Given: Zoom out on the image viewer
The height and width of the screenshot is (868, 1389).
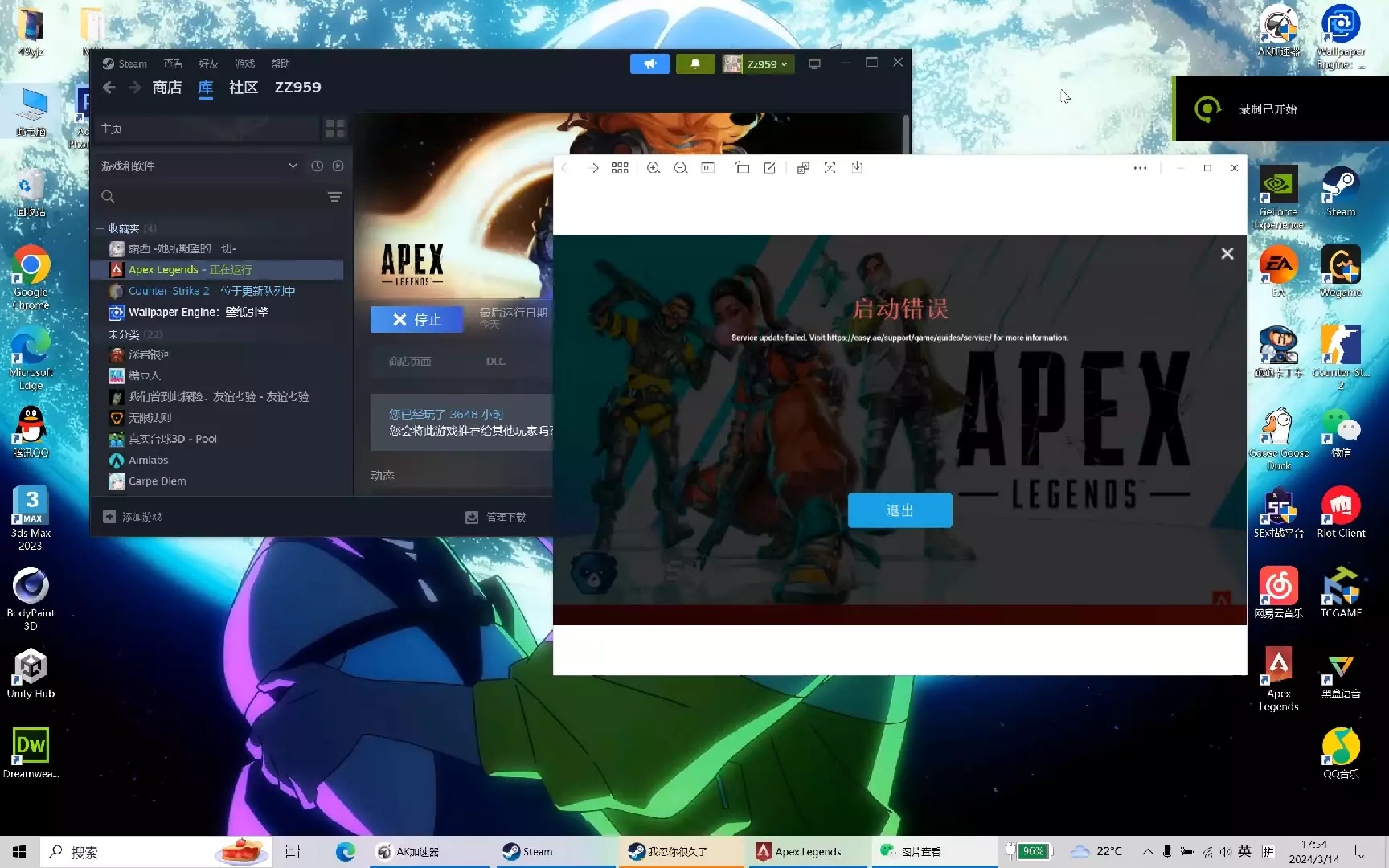Looking at the screenshot, I should pyautogui.click(x=681, y=168).
